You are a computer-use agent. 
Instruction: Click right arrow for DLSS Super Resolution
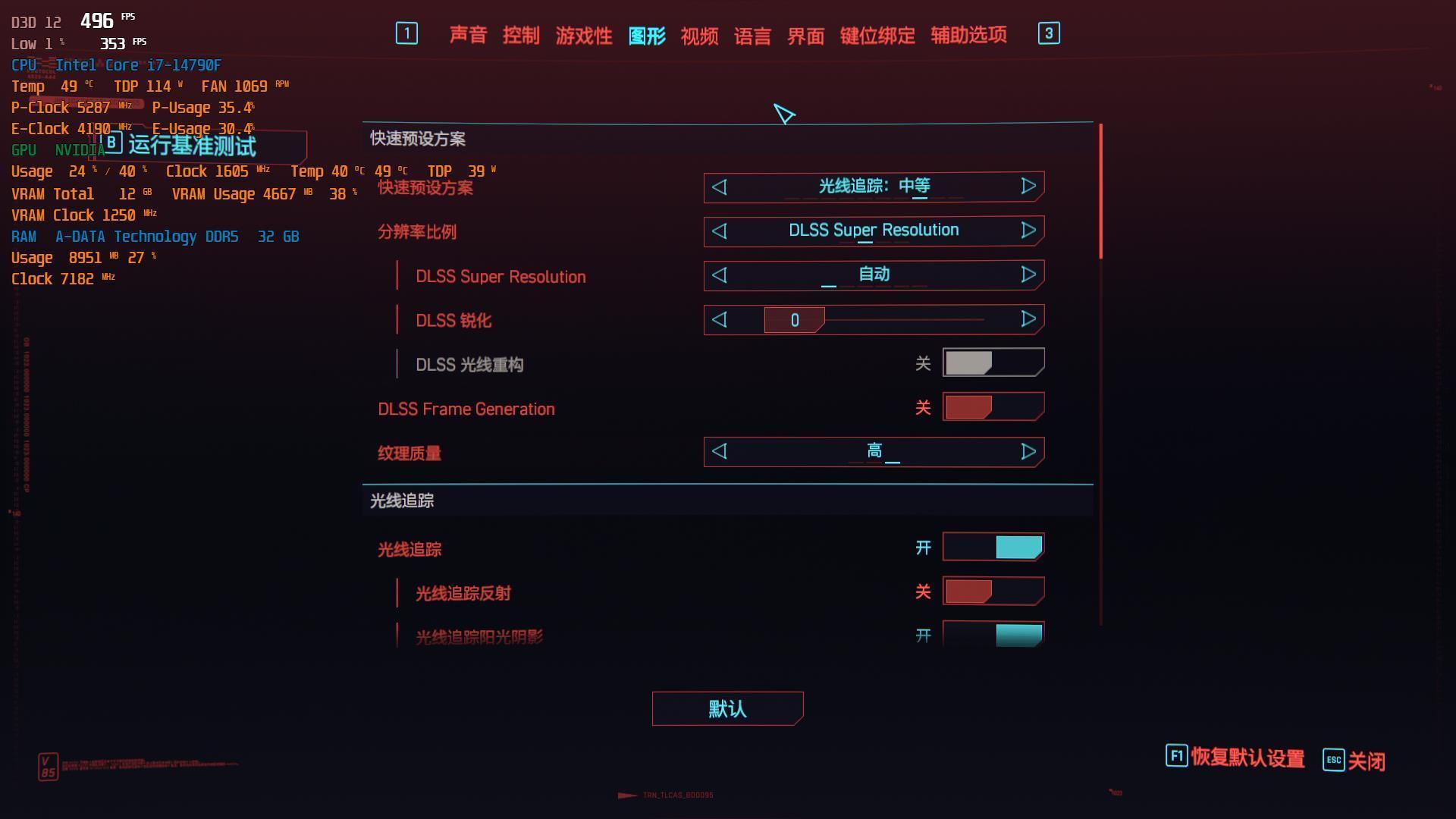point(1028,274)
